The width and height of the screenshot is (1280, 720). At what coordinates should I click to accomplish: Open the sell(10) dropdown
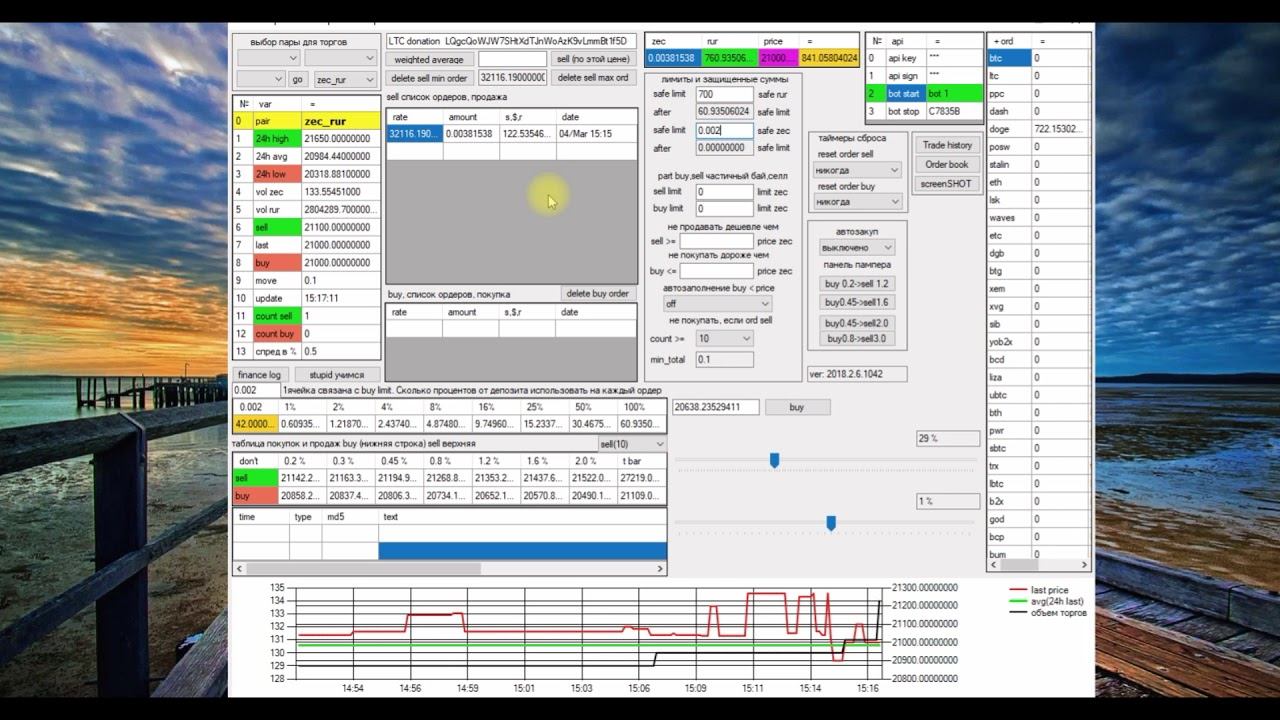pos(631,444)
